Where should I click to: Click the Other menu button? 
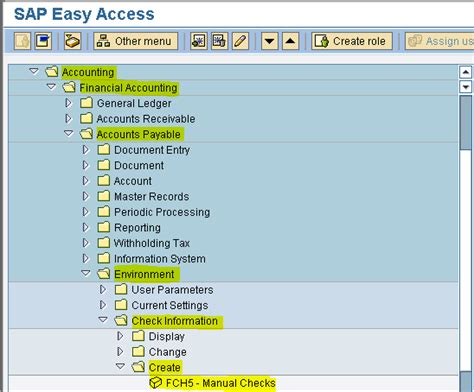(x=136, y=41)
